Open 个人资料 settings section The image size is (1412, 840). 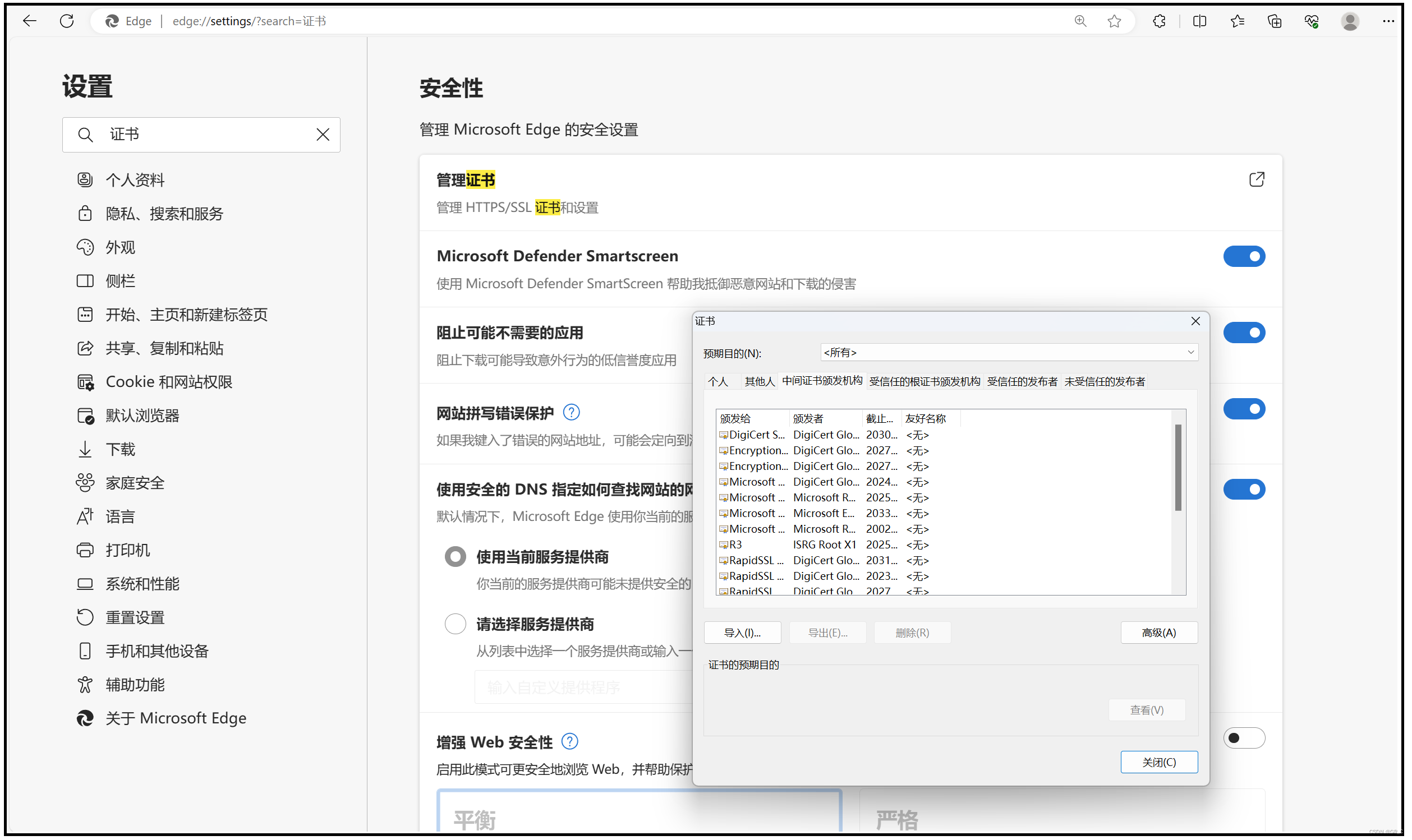coord(121,180)
